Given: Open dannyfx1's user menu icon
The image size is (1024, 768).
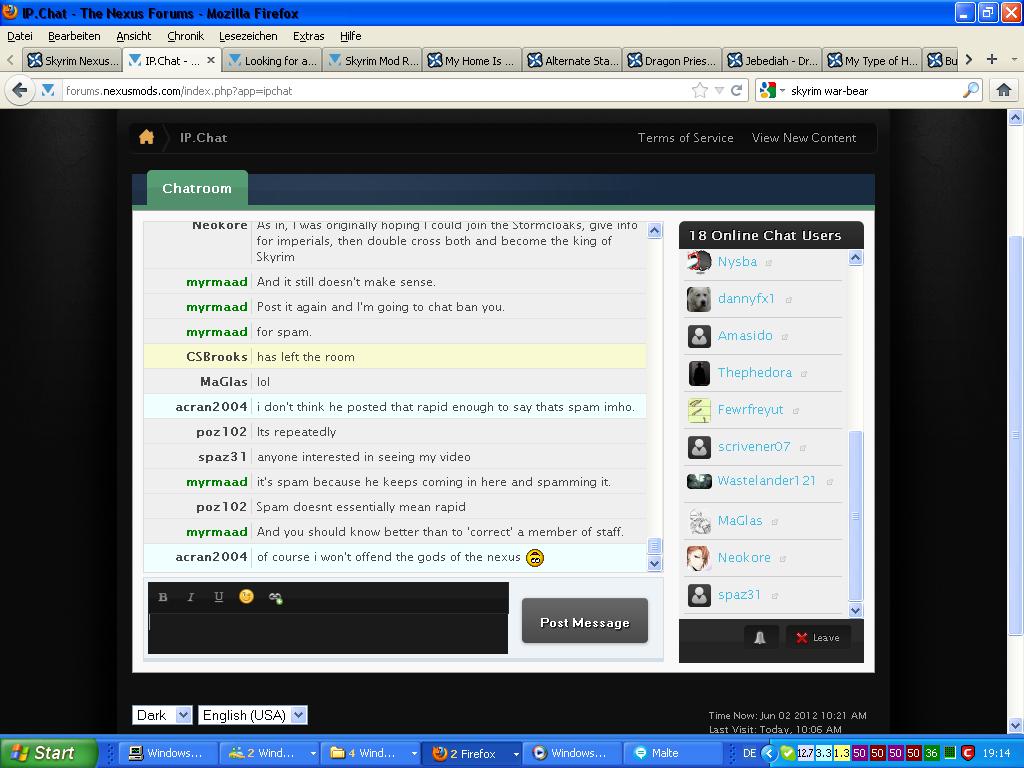Looking at the screenshot, I should point(788,300).
